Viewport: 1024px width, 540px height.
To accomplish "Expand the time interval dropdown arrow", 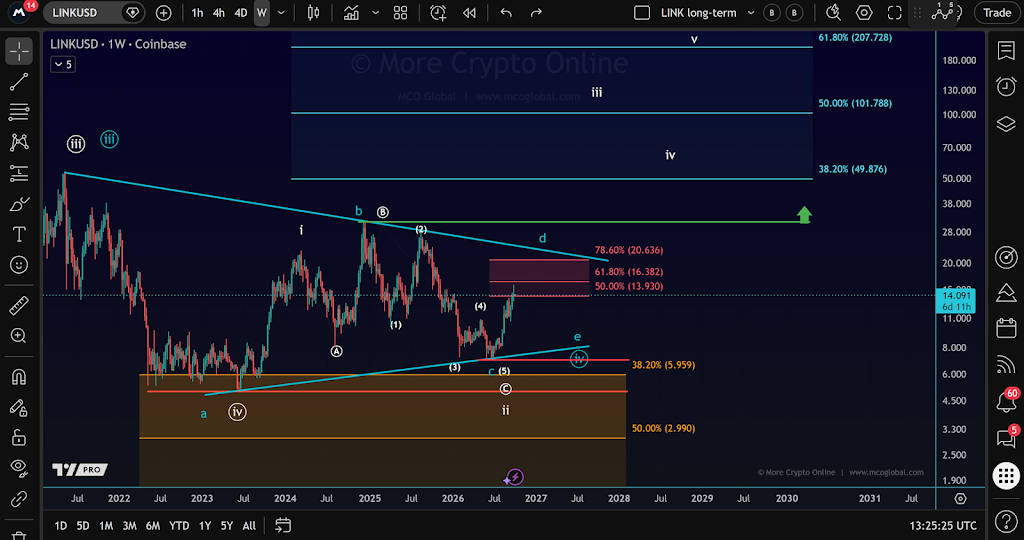I will [x=281, y=12].
